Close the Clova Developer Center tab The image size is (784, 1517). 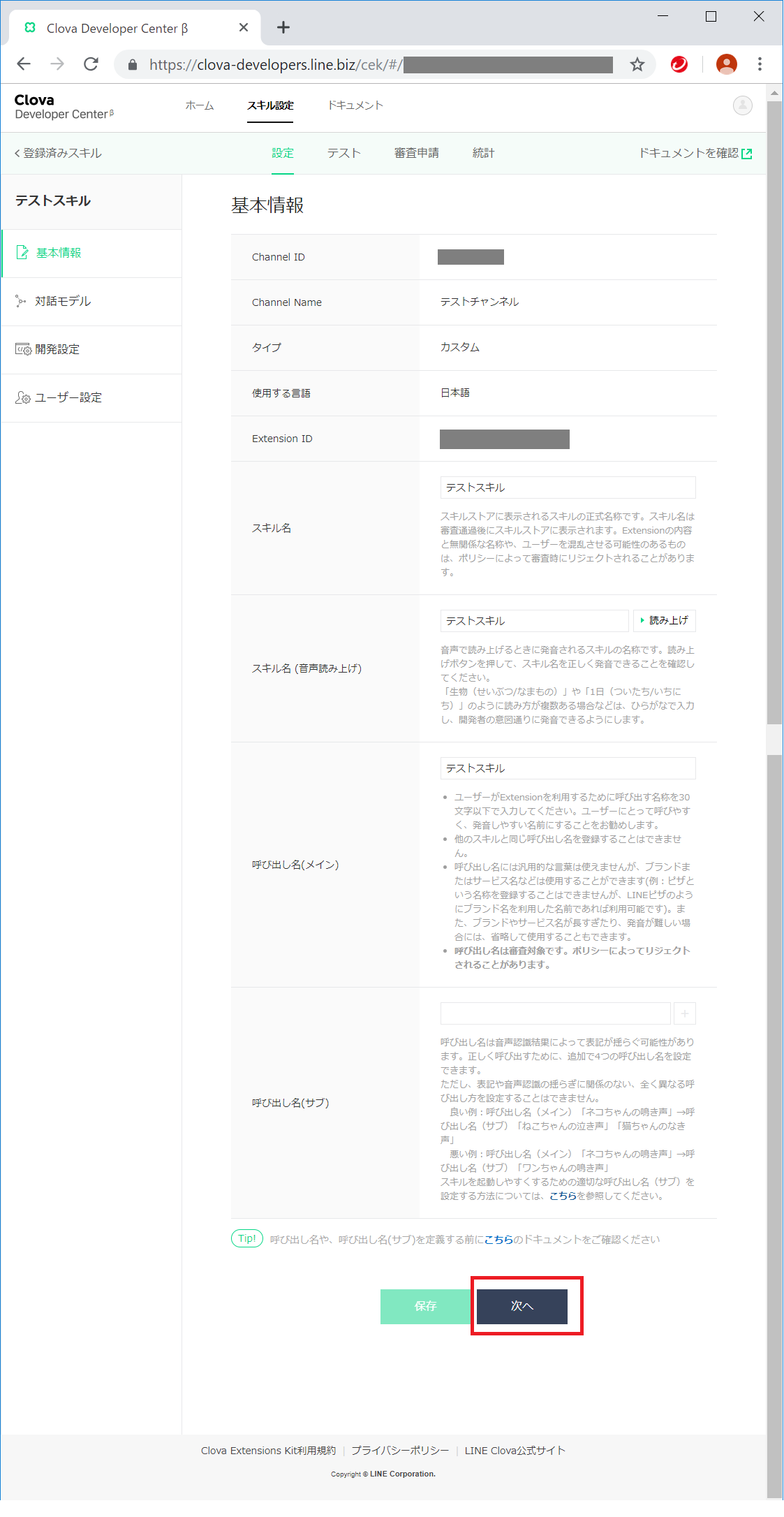point(244,28)
